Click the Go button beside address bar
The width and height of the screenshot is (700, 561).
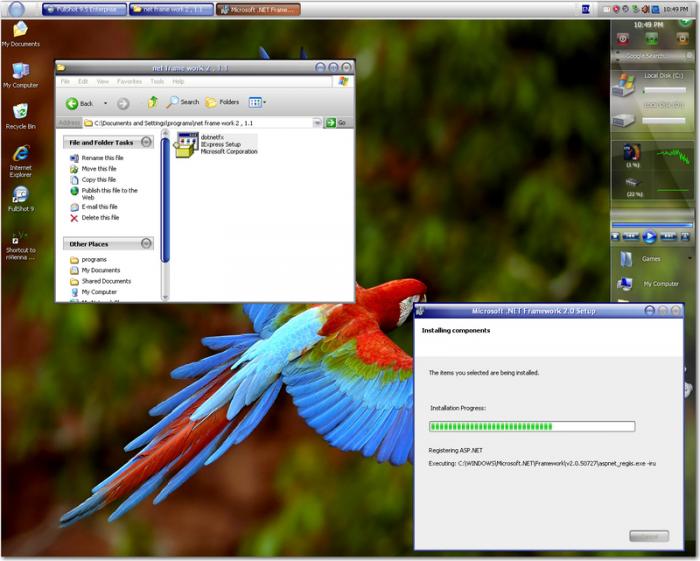[336, 123]
